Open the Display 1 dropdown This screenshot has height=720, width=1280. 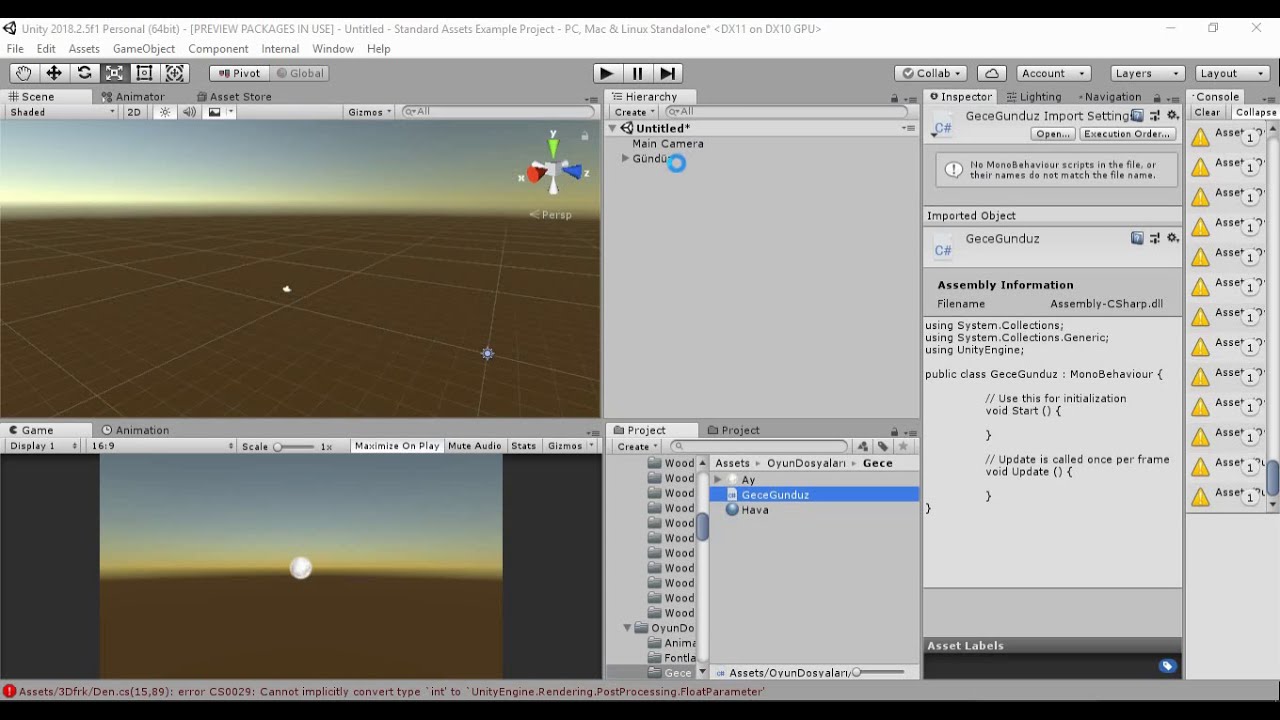click(x=43, y=446)
